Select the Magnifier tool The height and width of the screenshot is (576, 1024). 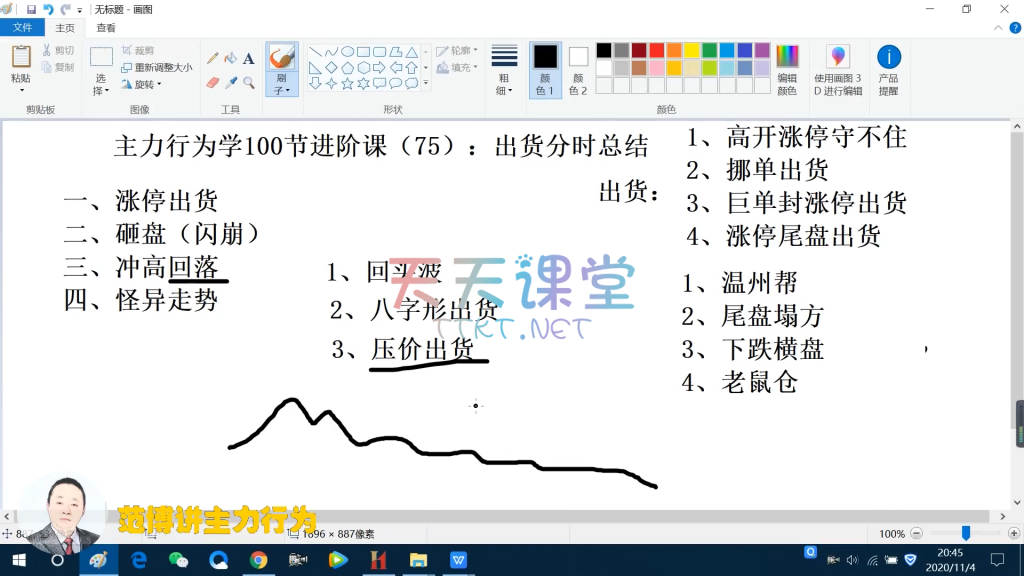248,83
